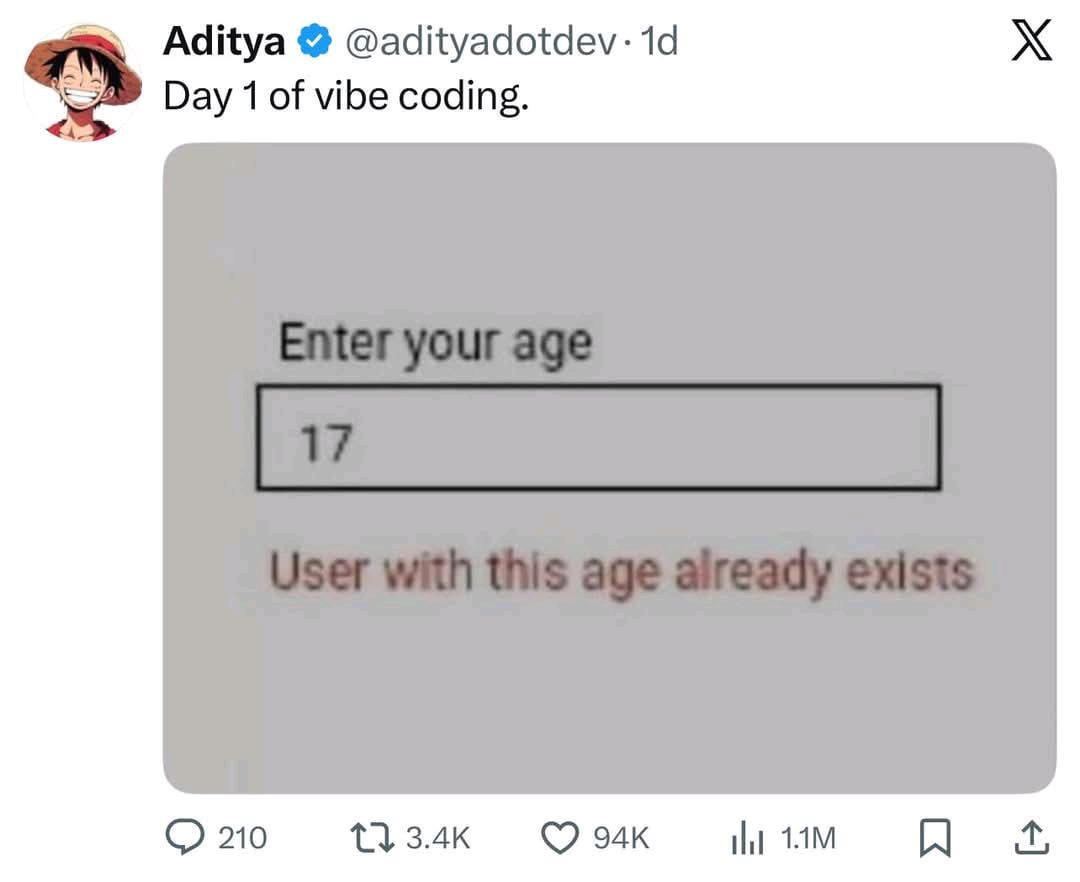Click the share upload icon
This screenshot has width=1080, height=882.
[x=1035, y=838]
